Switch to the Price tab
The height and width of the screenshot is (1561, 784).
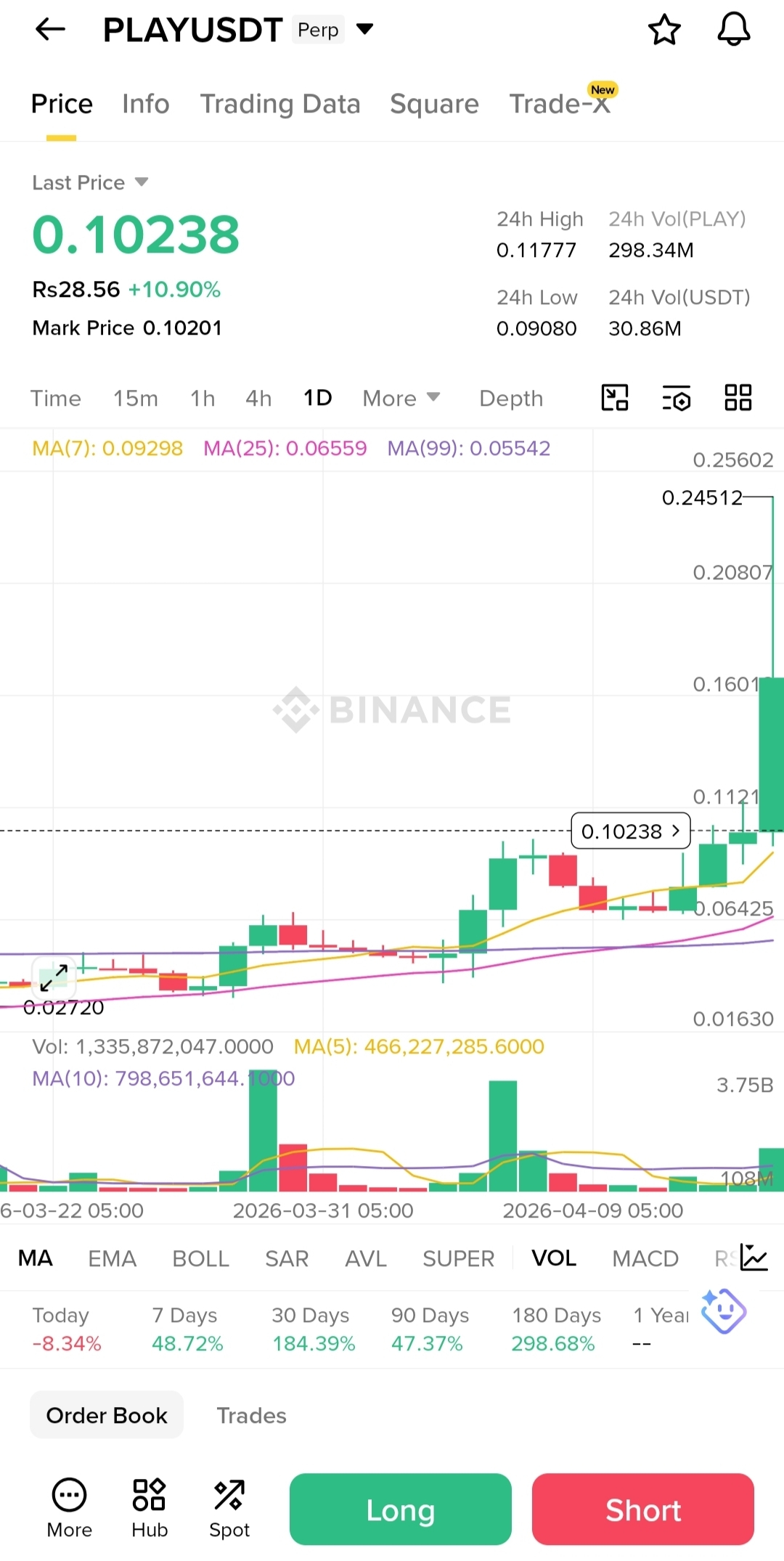click(x=62, y=104)
